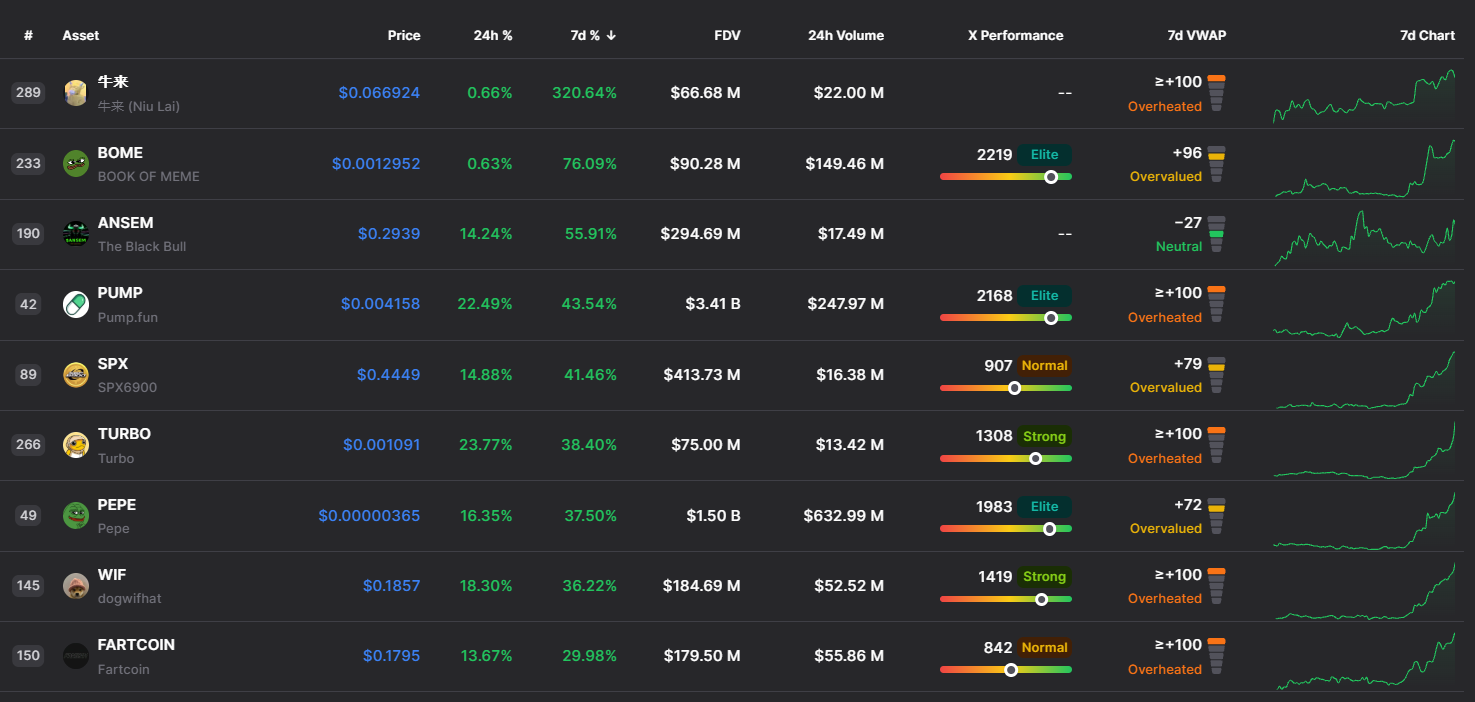Click the PEPE VWAP overvalued gauge icon
This screenshot has width=1475, height=702.
tap(1217, 516)
